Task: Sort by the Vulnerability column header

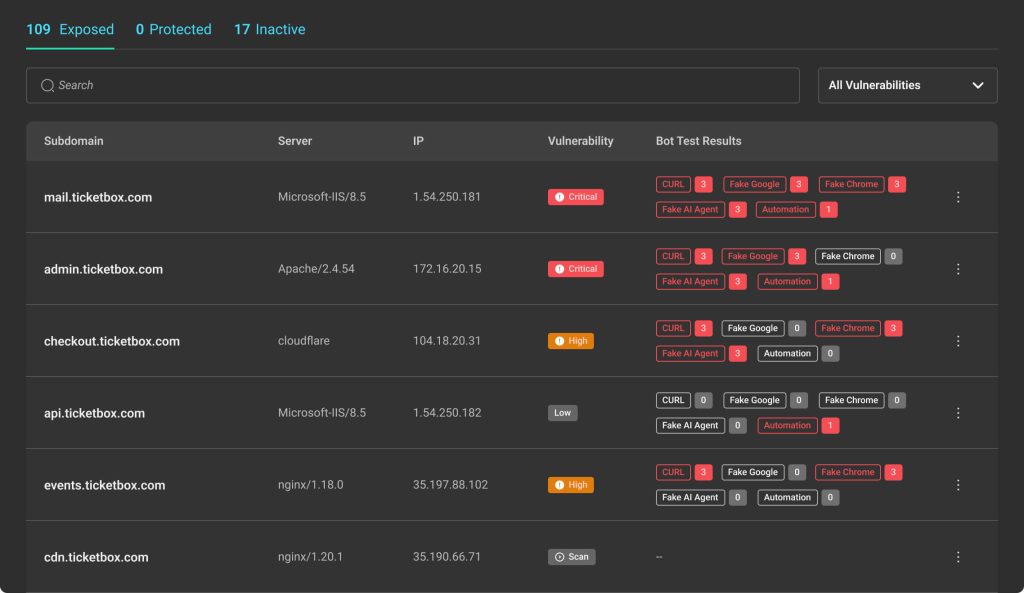Action: 580,141
